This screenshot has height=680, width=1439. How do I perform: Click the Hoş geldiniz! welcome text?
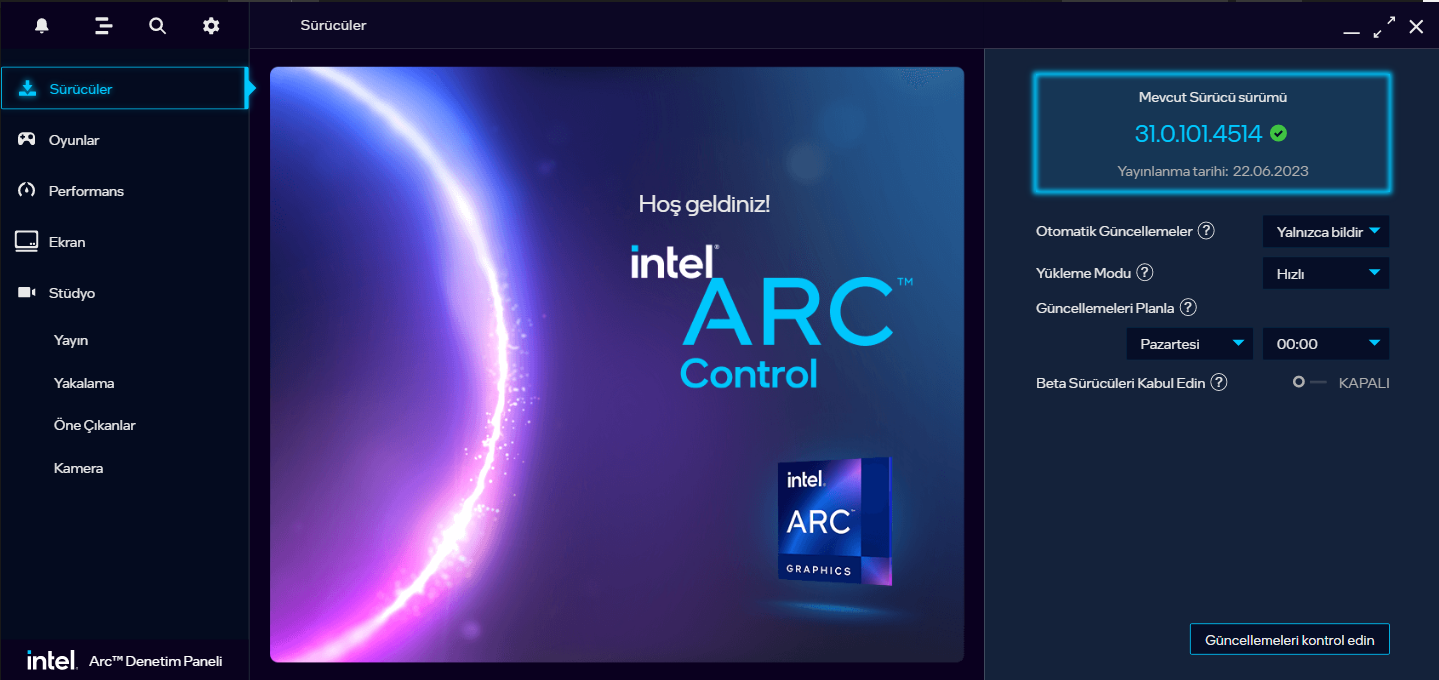[x=704, y=205]
